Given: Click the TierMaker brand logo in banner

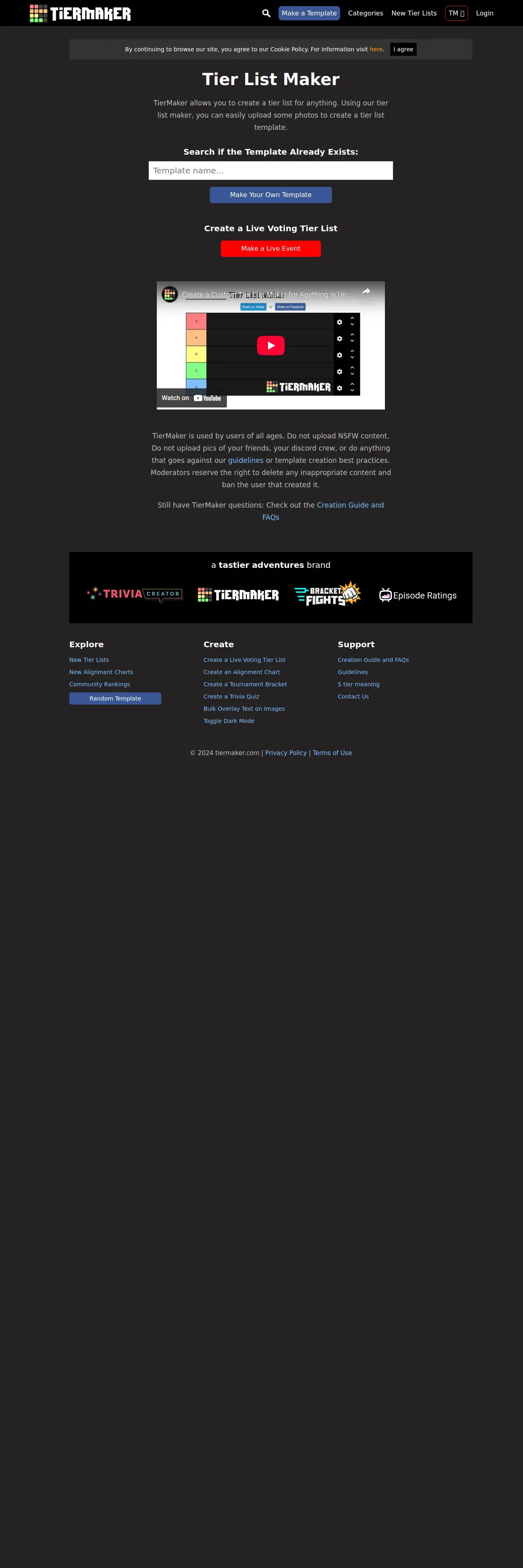Looking at the screenshot, I should [239, 595].
